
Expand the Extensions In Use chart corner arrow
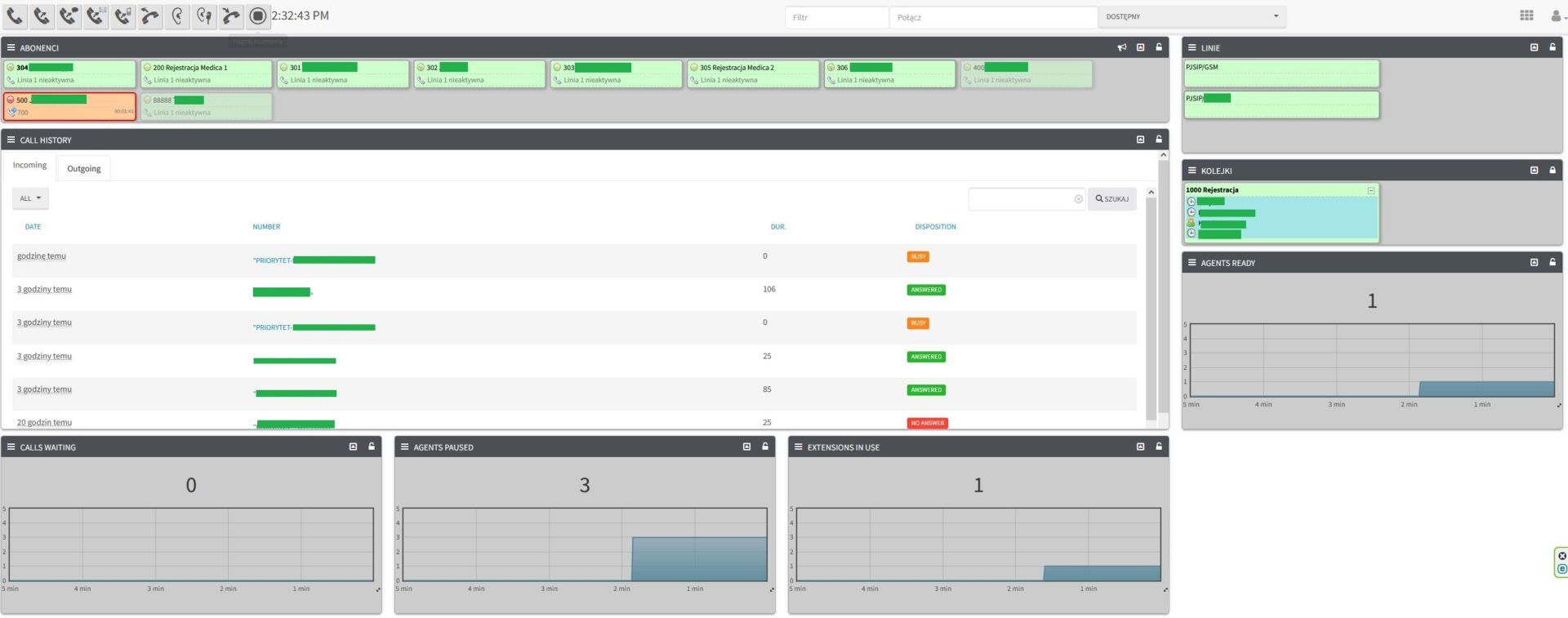click(x=1165, y=589)
